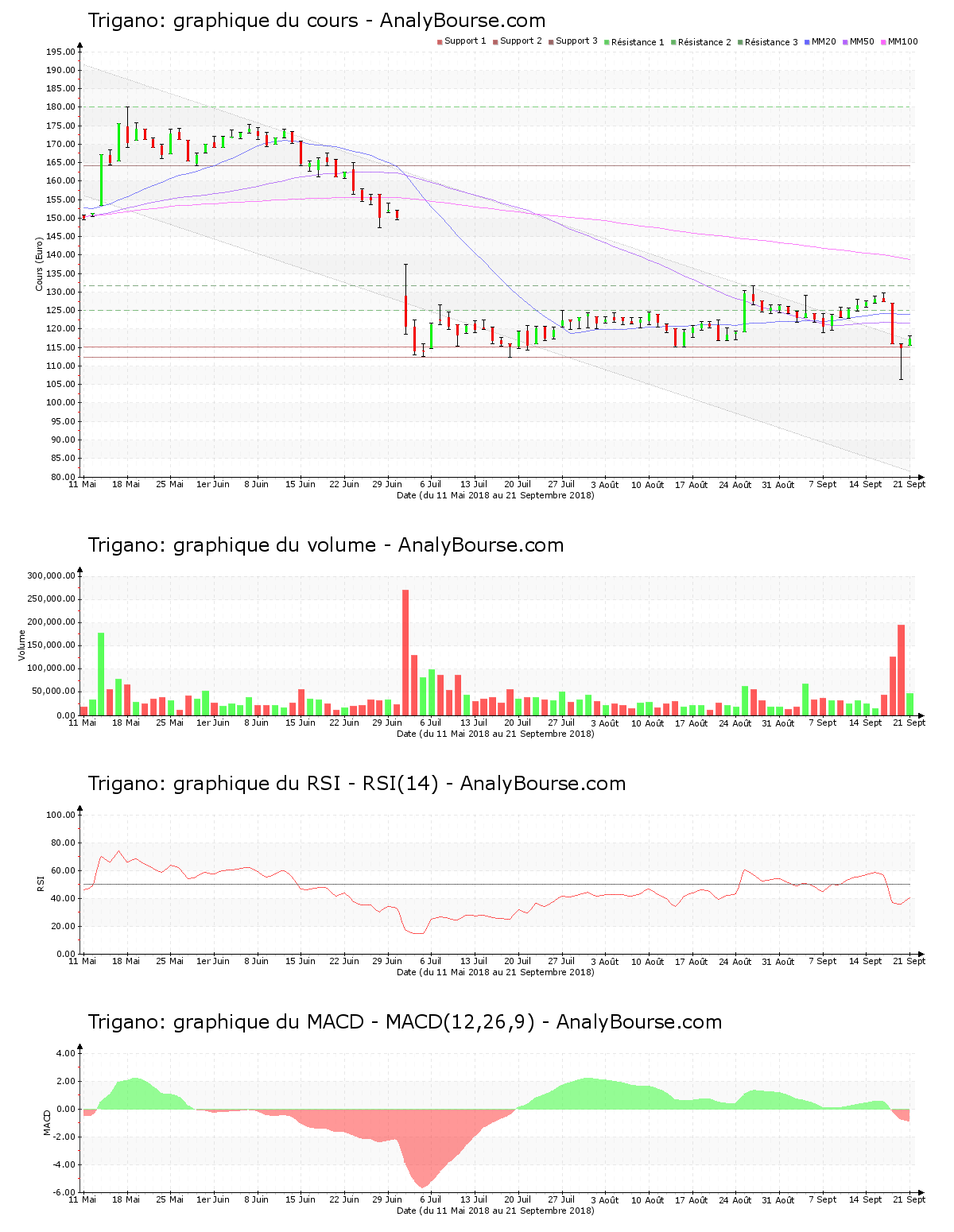
Task: Click the 195.00 price axis value
Action: coord(60,52)
